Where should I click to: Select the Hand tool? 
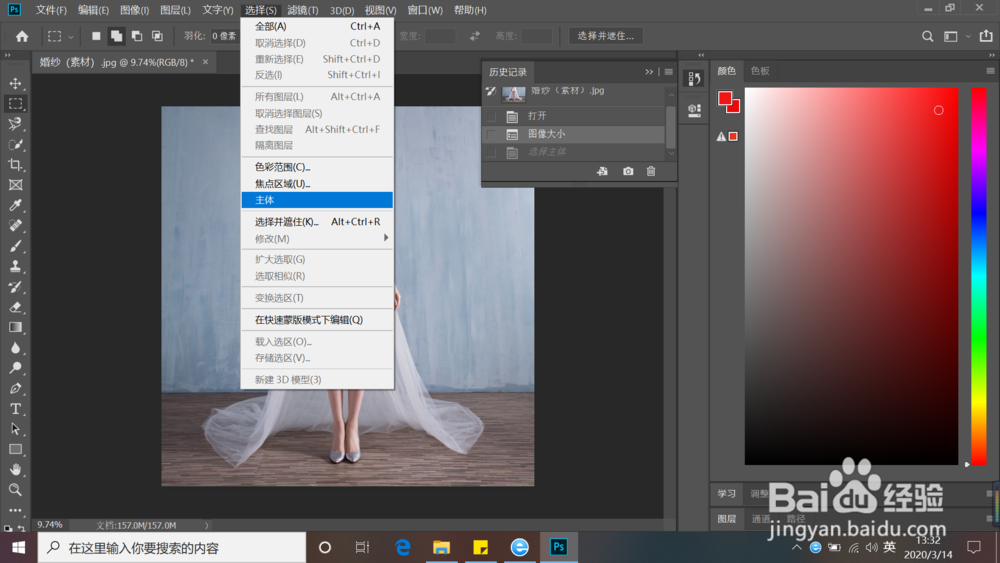pos(15,470)
